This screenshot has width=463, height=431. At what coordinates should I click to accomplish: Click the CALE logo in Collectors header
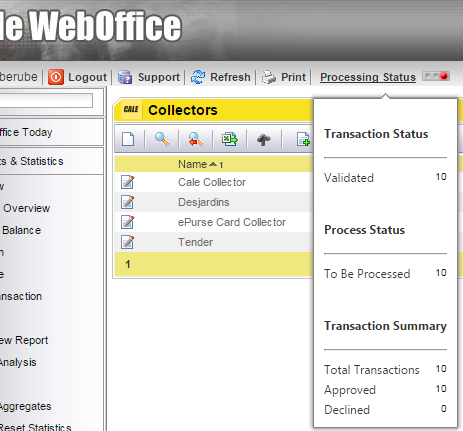[131, 109]
